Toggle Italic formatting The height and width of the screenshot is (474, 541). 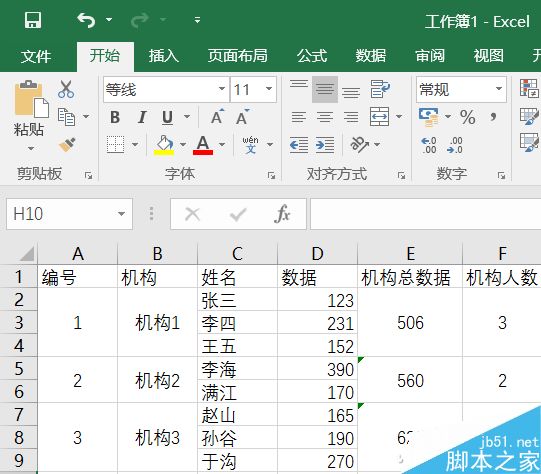(x=142, y=117)
